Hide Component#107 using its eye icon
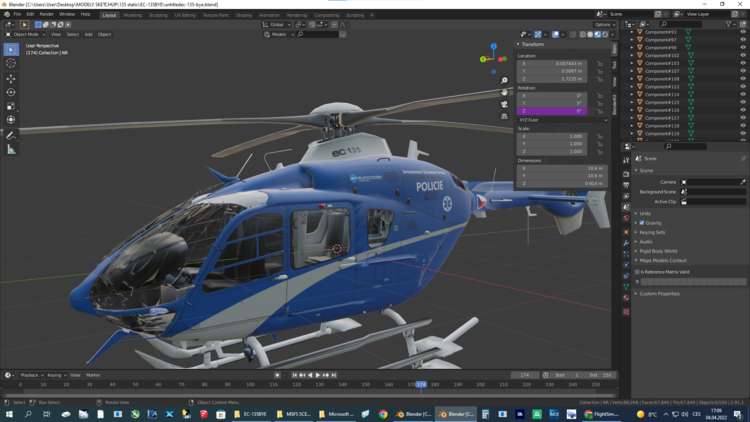Screen dimensions: 750x422 coord(742,71)
